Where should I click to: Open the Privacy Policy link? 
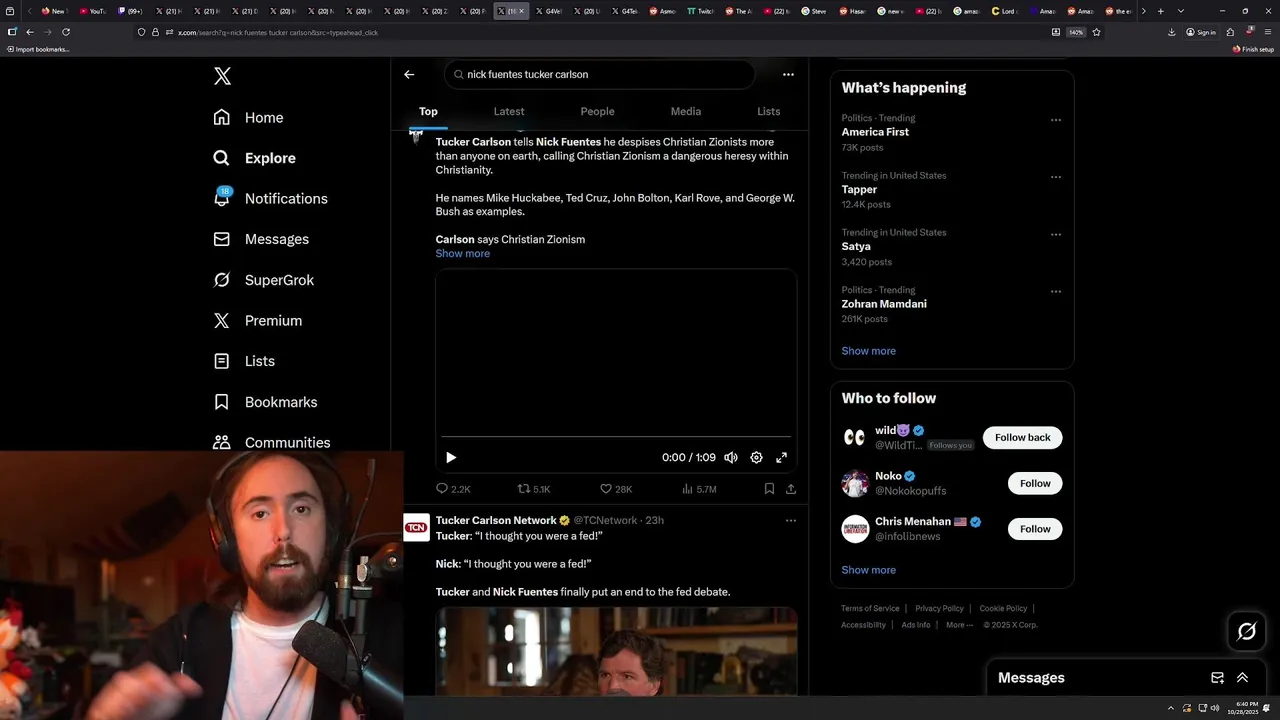pos(939,608)
